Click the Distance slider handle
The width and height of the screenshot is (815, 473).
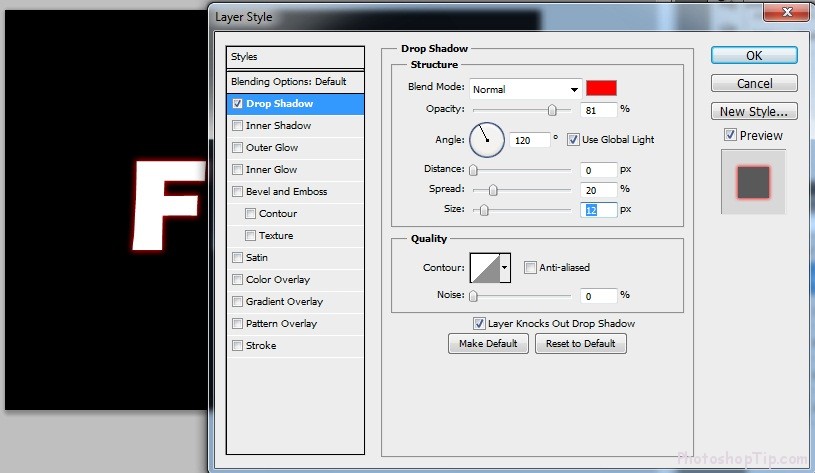[x=473, y=170]
